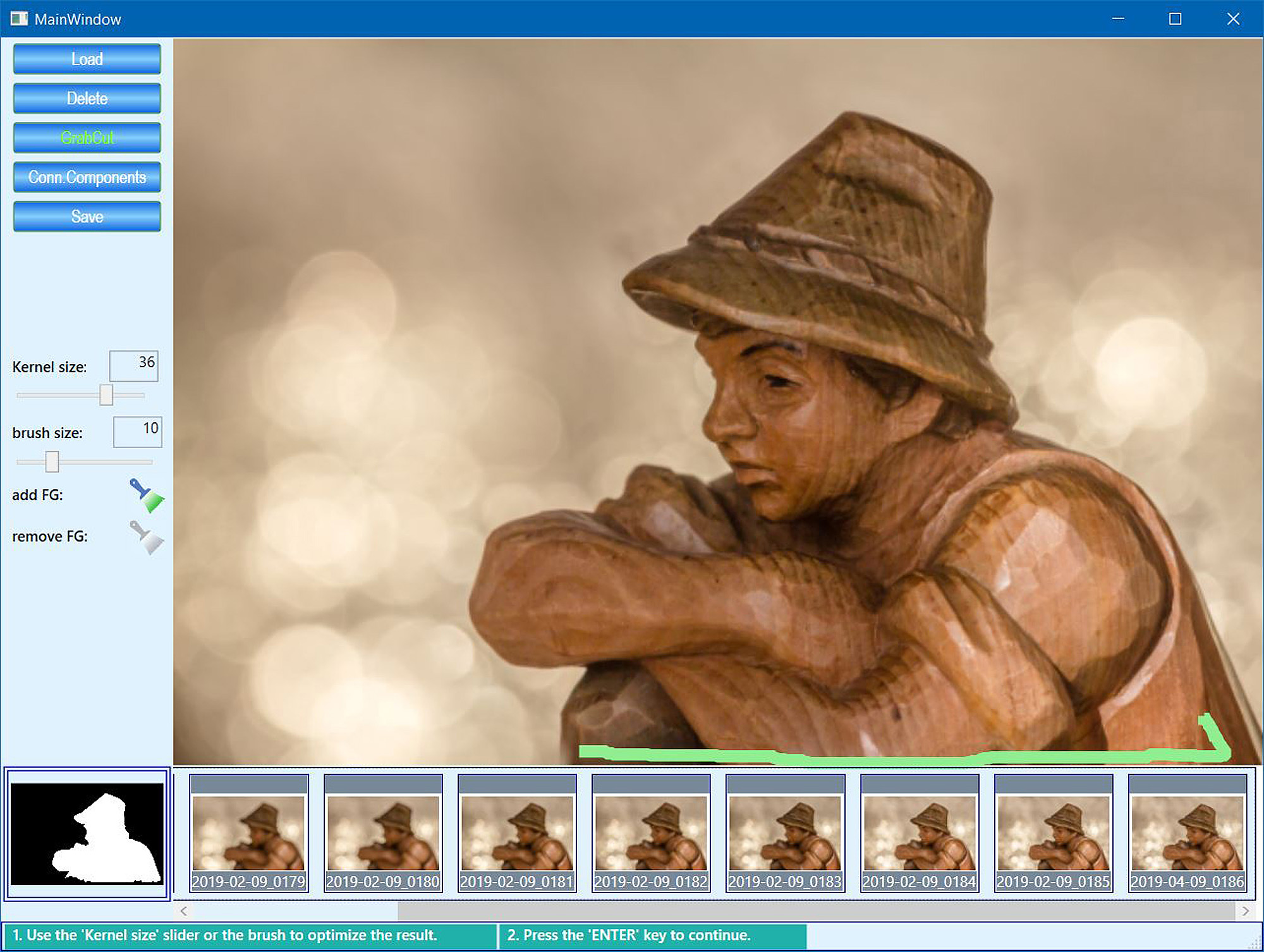
Task: Click the brush size value field
Action: (x=138, y=432)
